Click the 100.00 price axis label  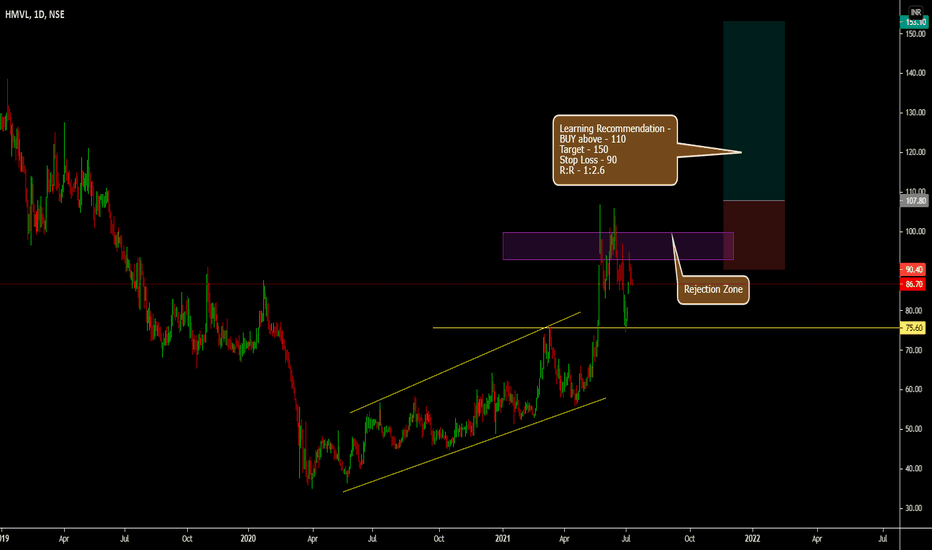915,231
